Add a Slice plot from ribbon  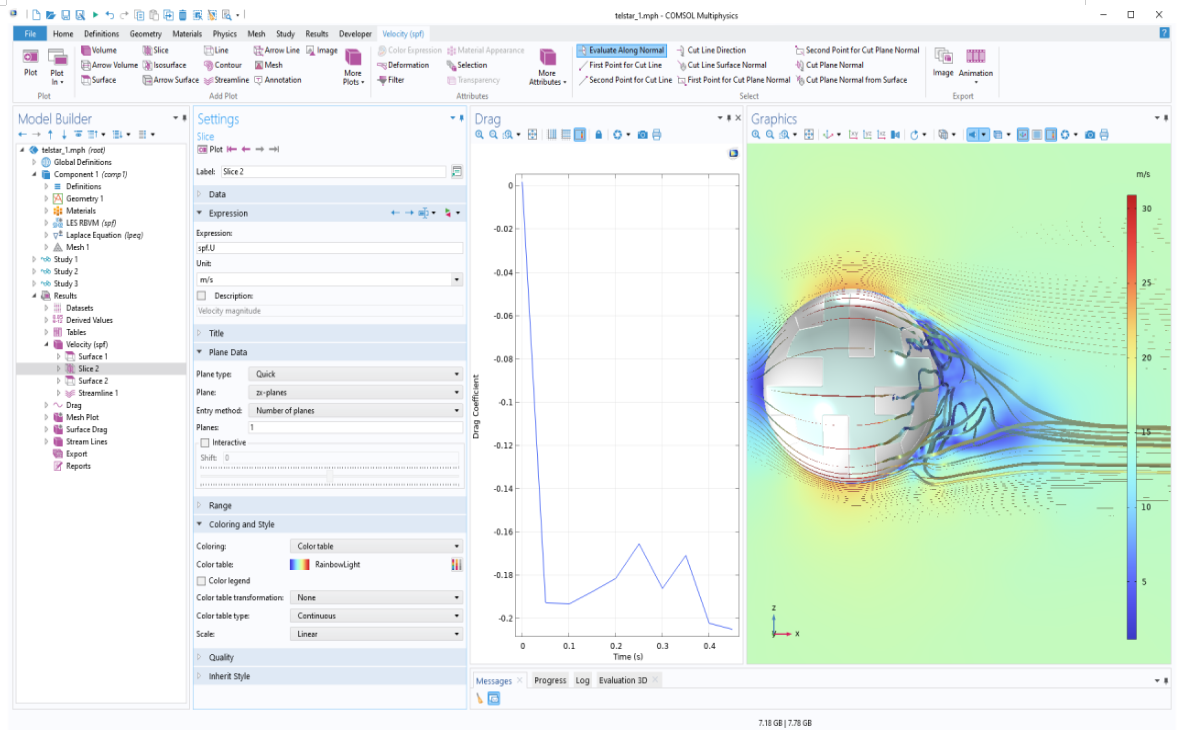155,50
